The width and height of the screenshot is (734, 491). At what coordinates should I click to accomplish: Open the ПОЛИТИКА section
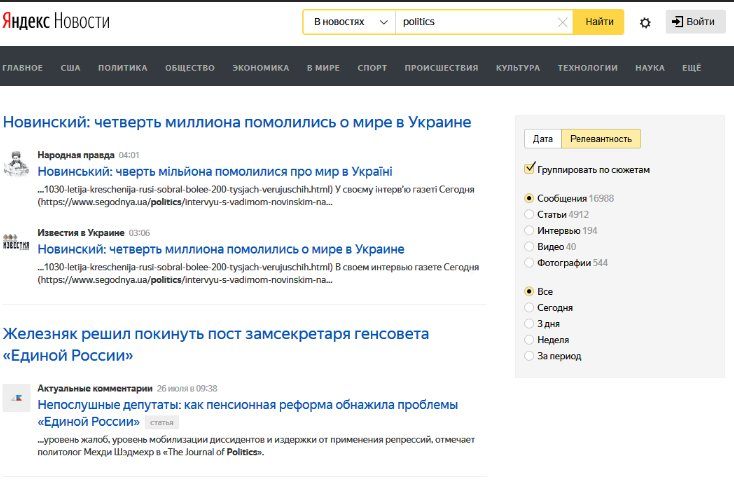123,68
